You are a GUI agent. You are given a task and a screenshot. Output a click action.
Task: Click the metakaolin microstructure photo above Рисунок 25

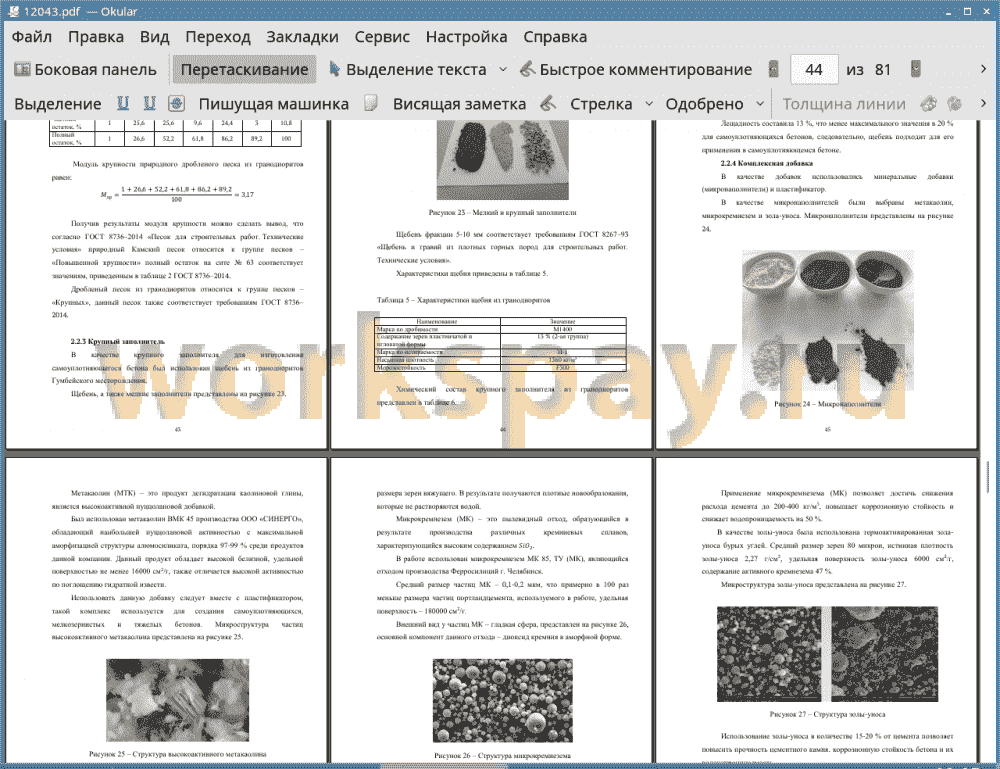tap(177, 699)
